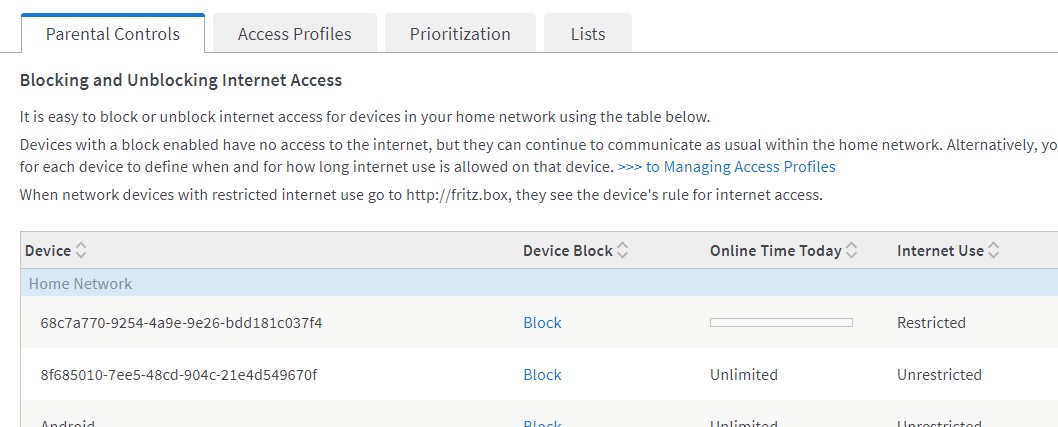Follow the Managing Access Profiles link

pyautogui.click(x=726, y=167)
